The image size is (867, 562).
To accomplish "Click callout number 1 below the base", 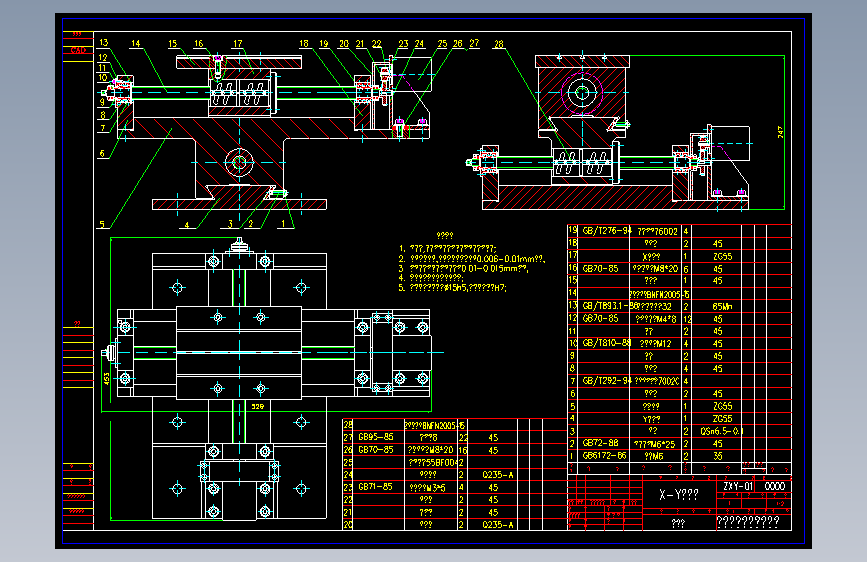I will 283,223.
